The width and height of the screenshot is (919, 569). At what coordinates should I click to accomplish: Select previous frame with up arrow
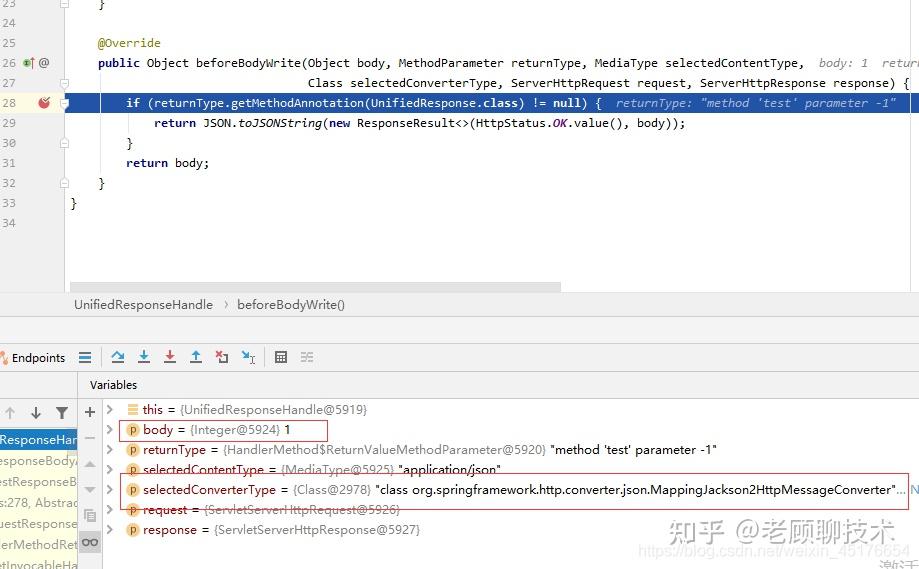(10, 413)
